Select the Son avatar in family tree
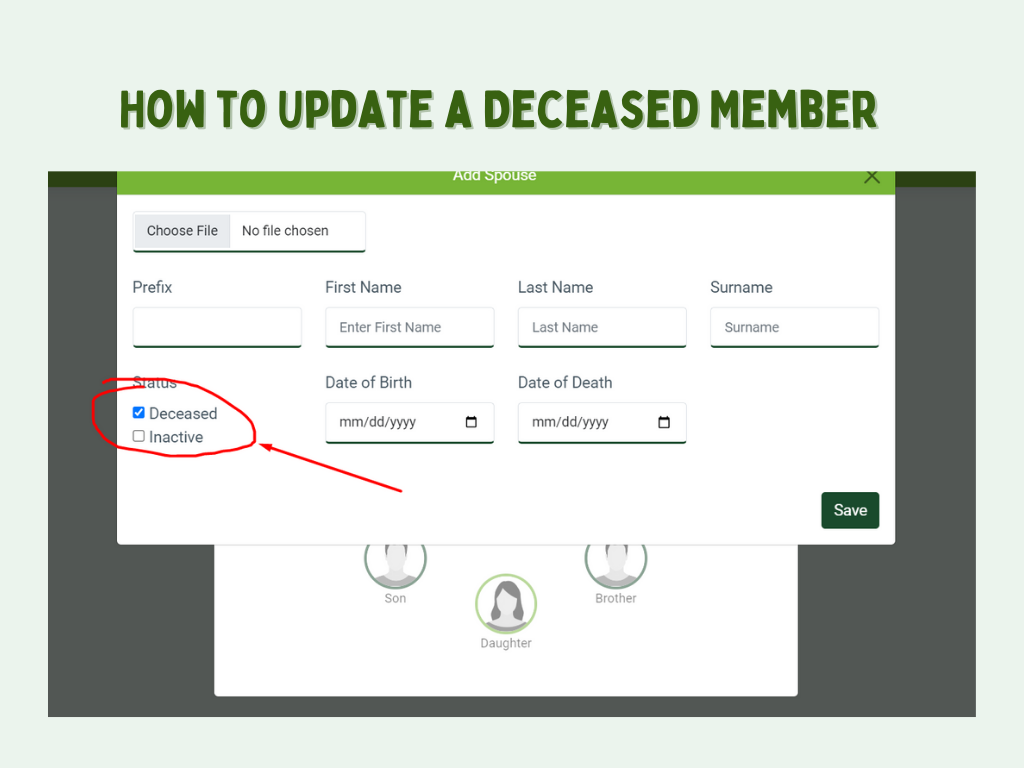1024x768 pixels. [395, 562]
